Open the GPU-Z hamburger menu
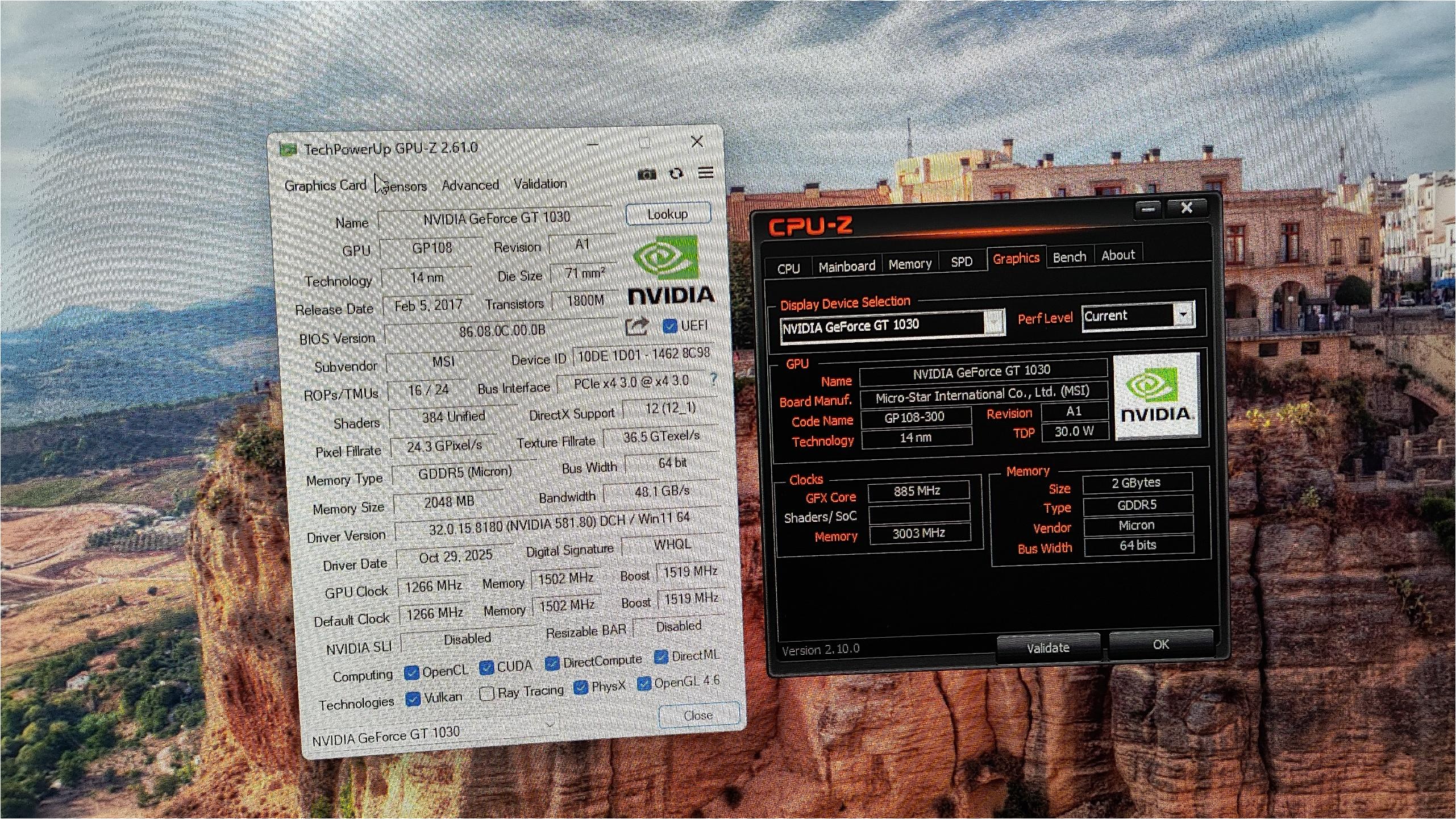This screenshot has height=819, width=1456. (x=706, y=173)
